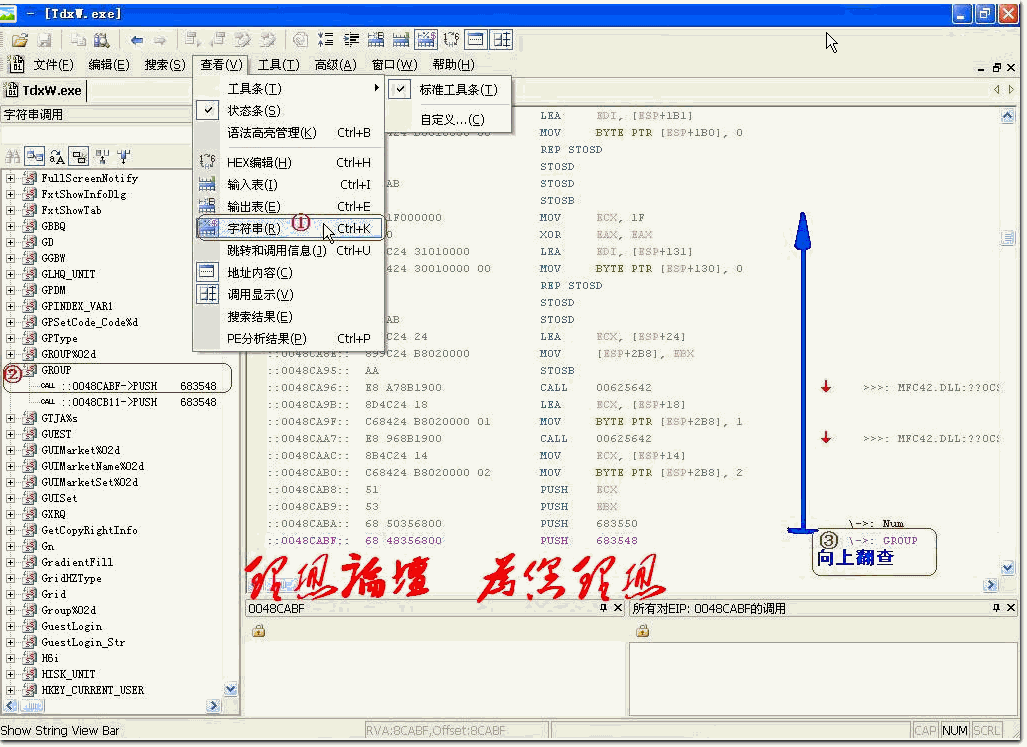Image resolution: width=1027 pixels, height=747 pixels.
Task: Click the string tree scroll down arrow
Action: click(x=231, y=689)
